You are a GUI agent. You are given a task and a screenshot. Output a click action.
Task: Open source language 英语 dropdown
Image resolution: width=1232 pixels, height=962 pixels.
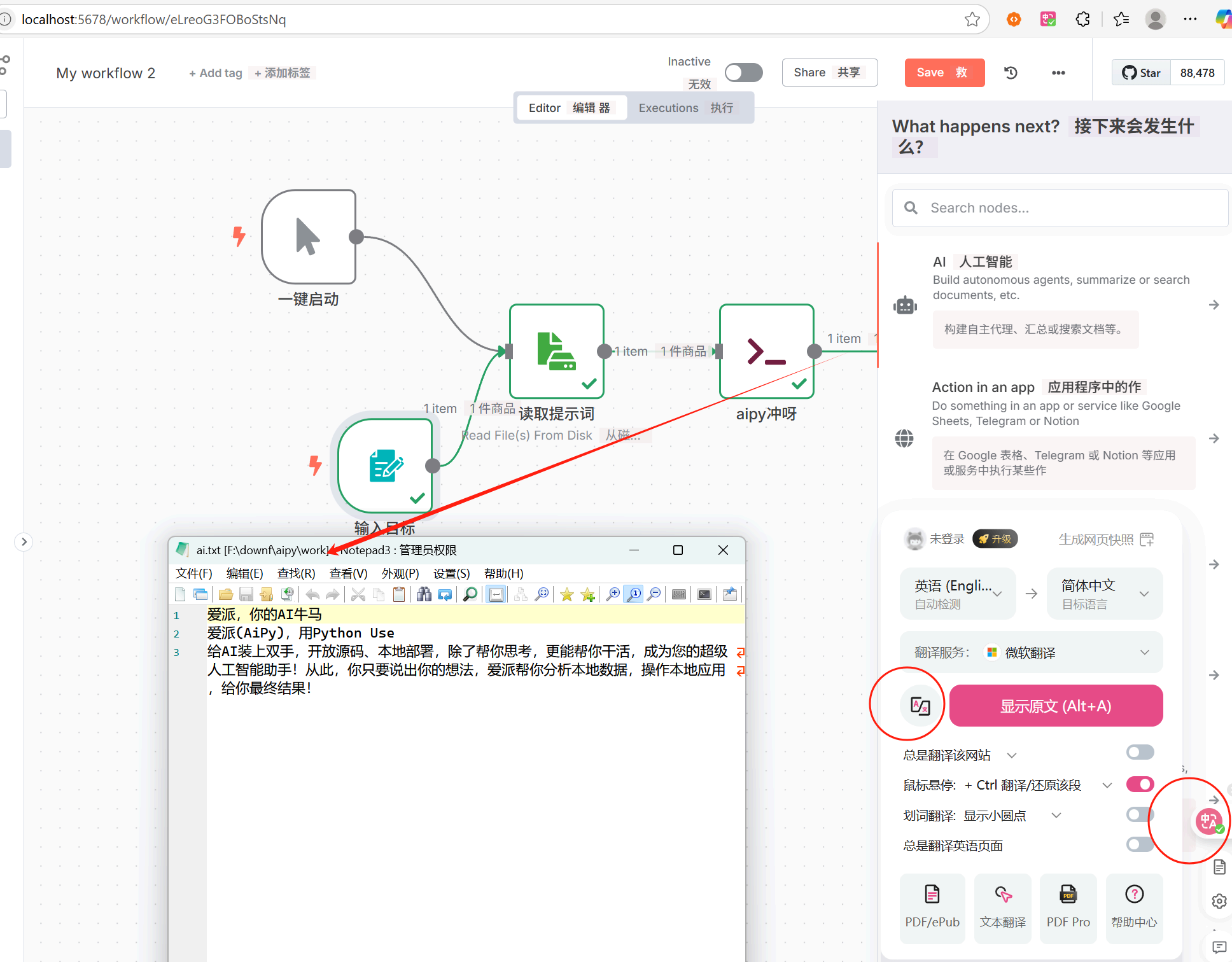tap(958, 594)
